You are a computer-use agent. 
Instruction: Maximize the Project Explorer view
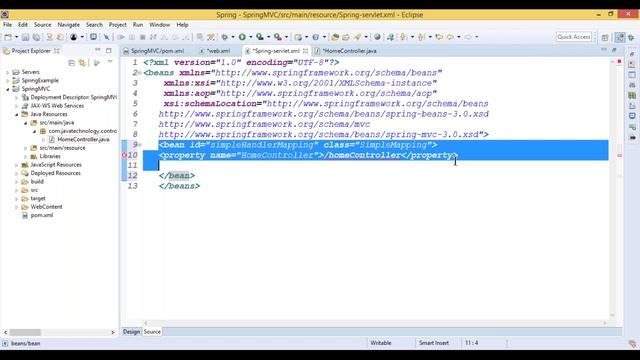pos(109,51)
